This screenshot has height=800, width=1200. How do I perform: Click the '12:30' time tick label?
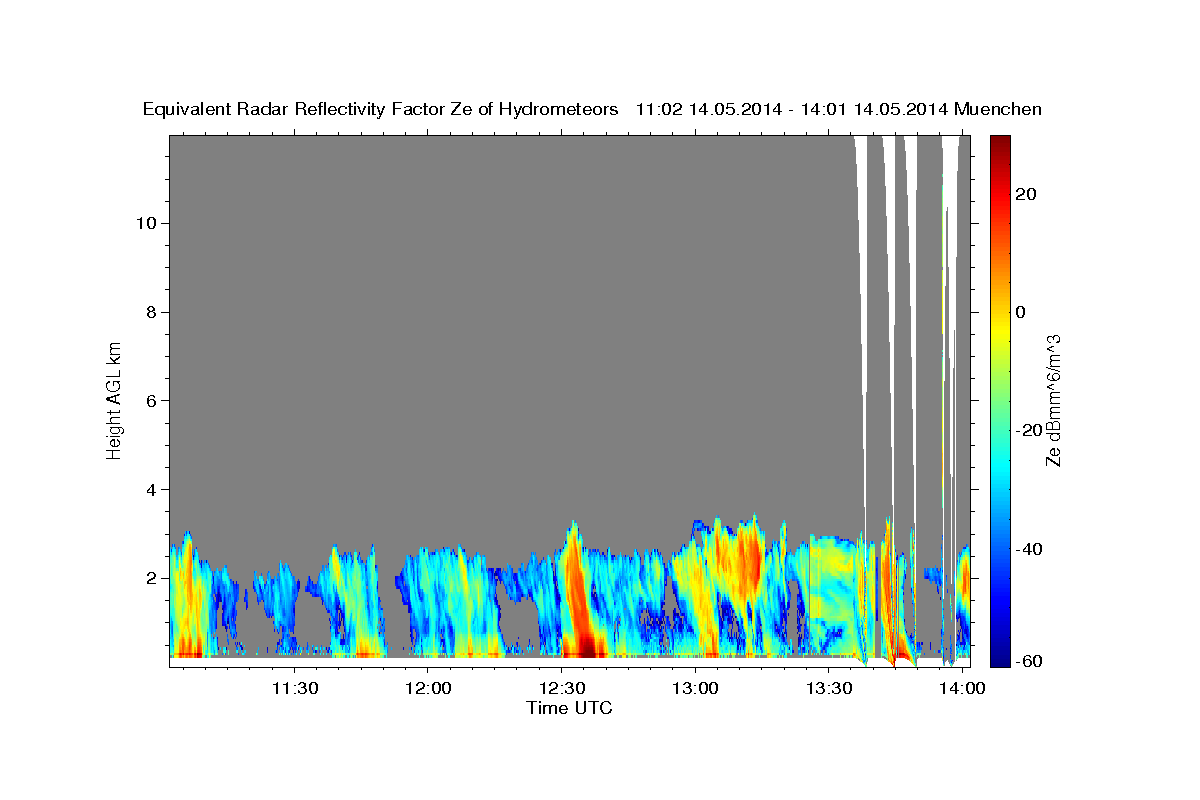click(562, 688)
